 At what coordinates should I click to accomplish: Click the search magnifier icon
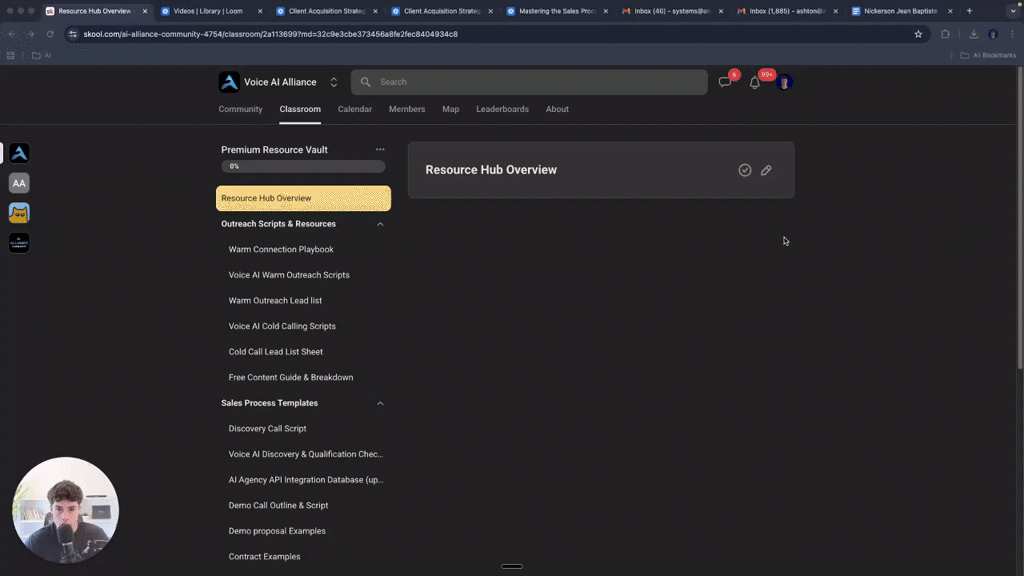(x=366, y=82)
